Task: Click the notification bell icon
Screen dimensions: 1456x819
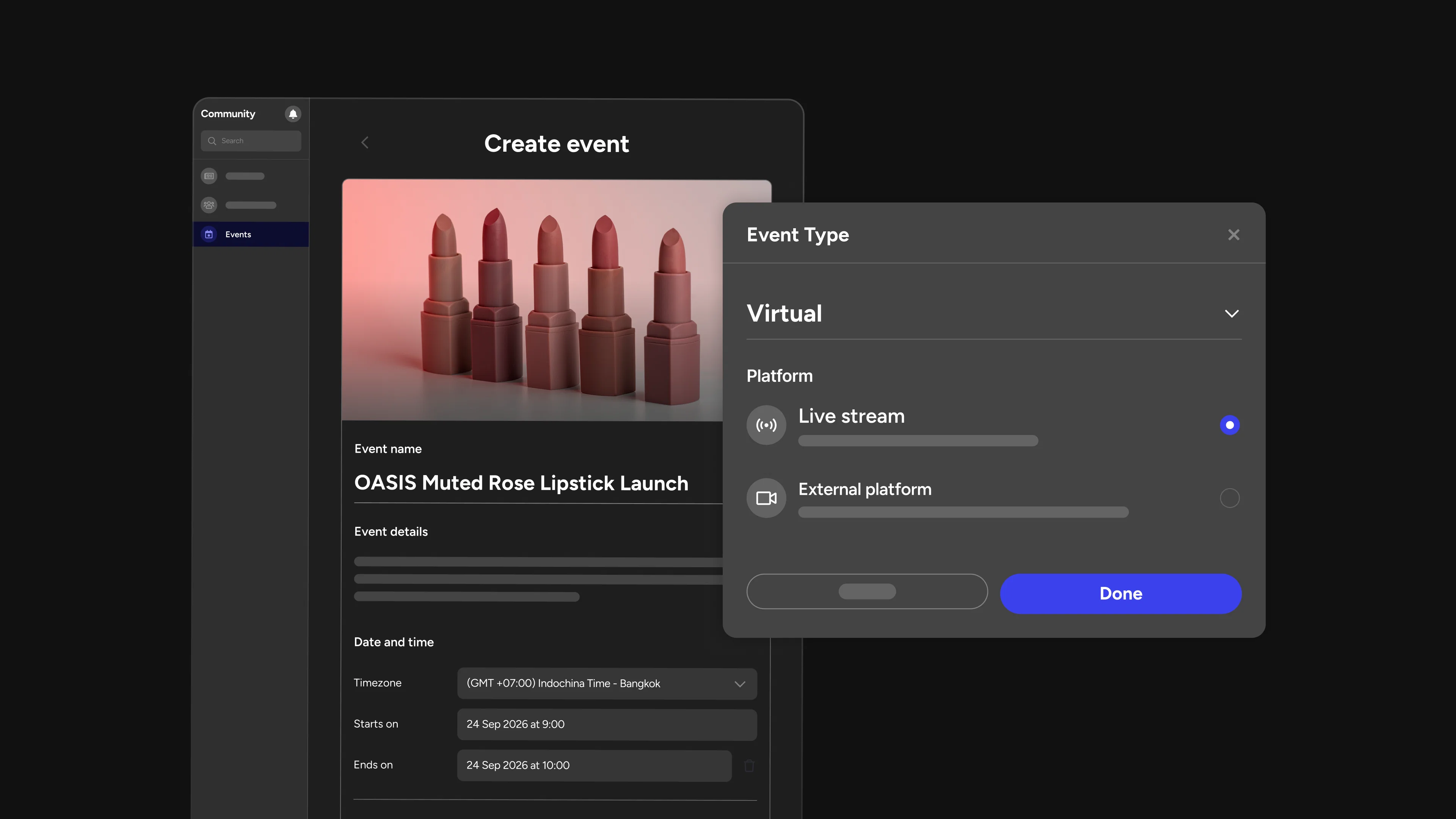Action: click(293, 114)
